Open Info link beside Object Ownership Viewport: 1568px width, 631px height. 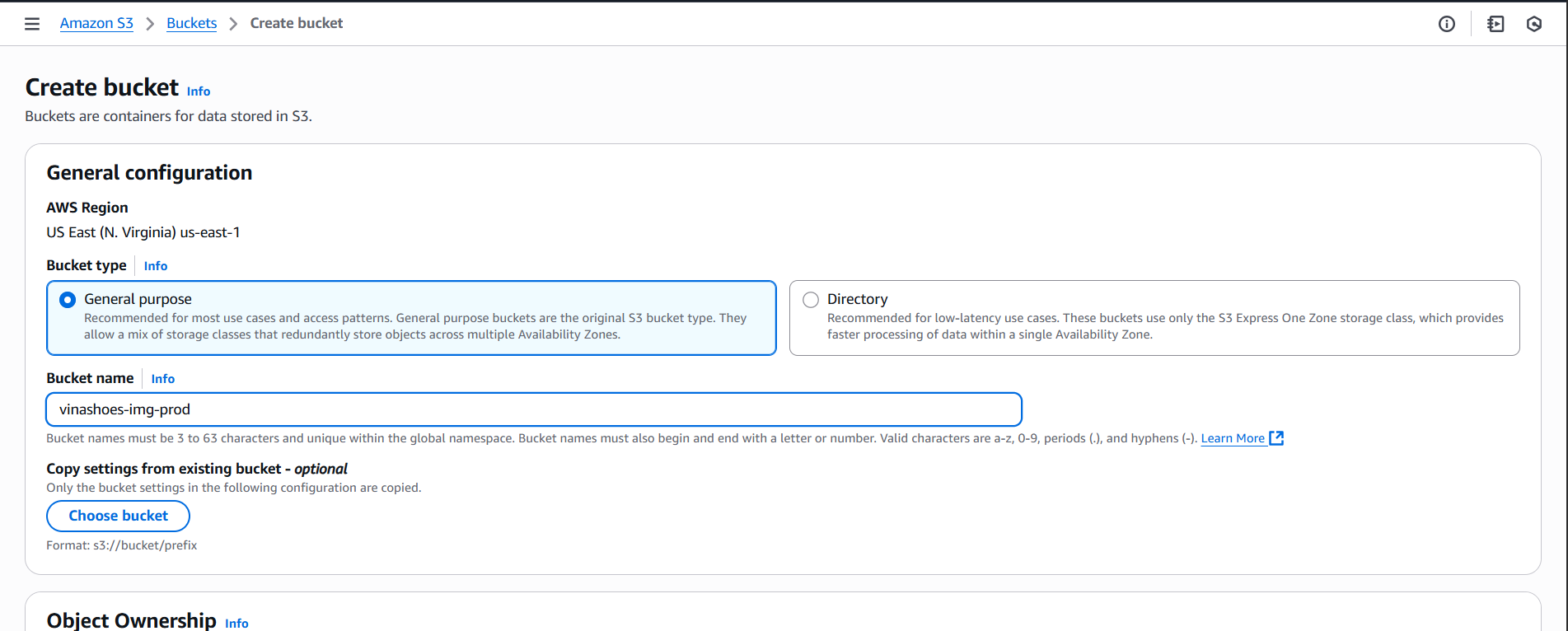click(236, 623)
